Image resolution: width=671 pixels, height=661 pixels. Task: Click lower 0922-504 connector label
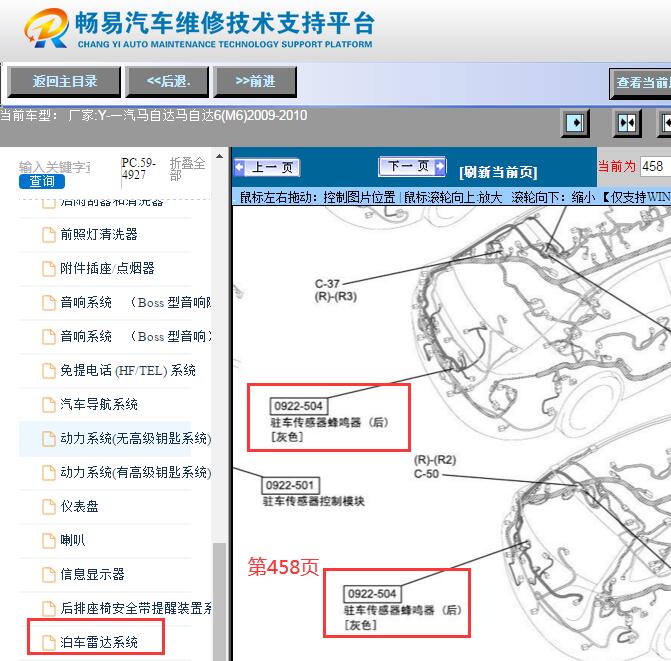coord(372,594)
